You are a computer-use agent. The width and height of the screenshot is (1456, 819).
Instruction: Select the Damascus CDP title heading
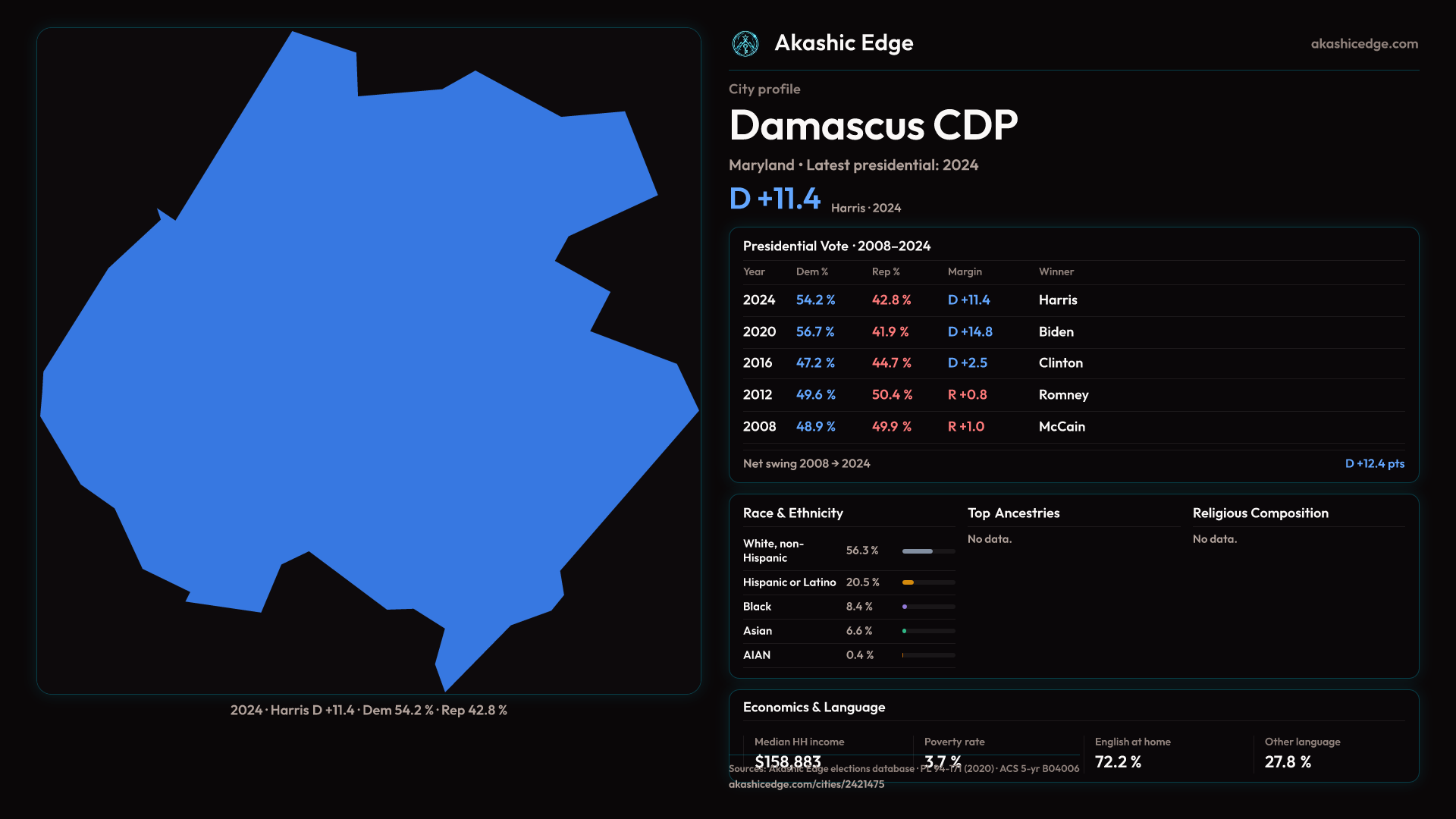click(x=873, y=125)
